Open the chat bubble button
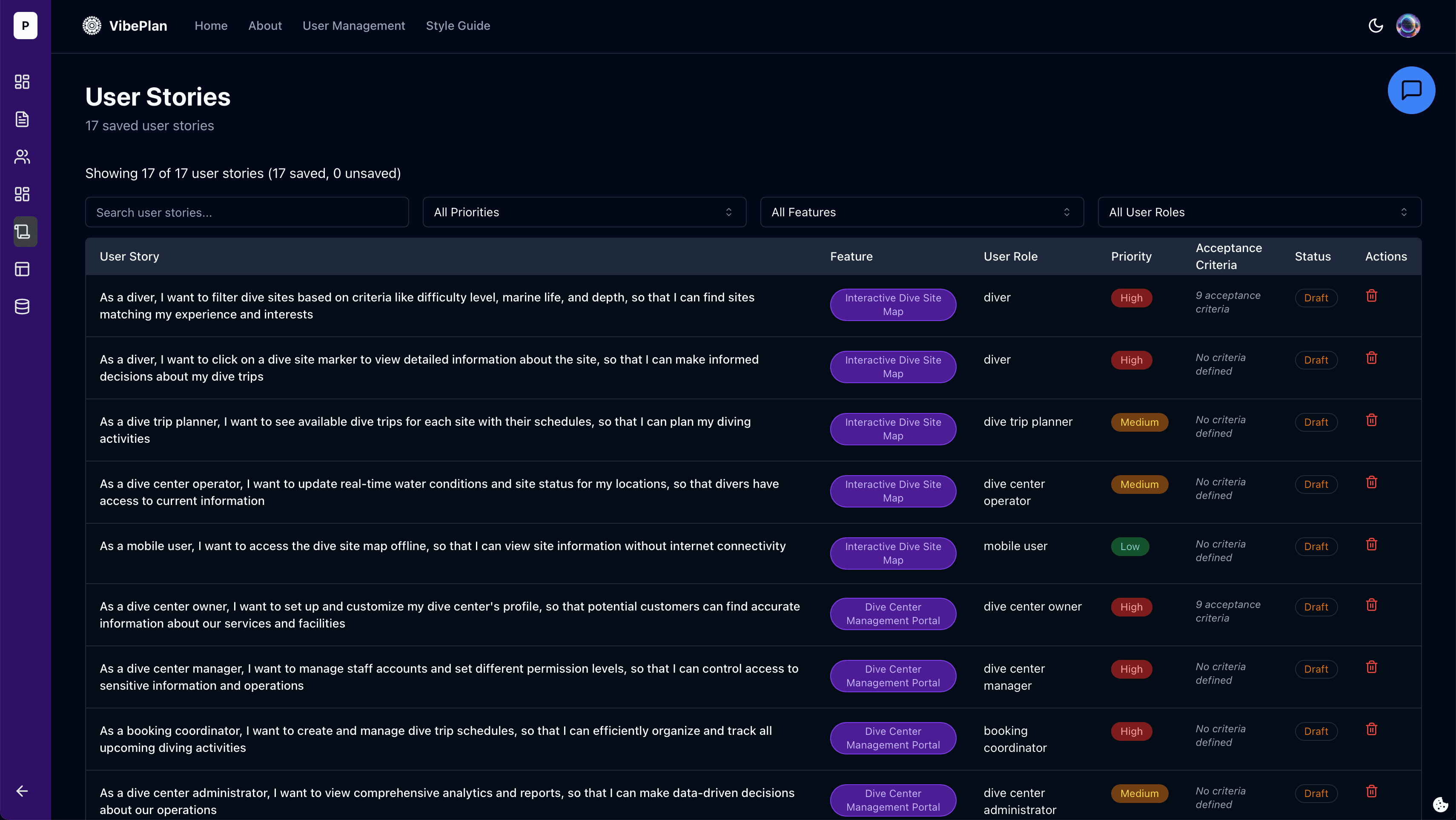This screenshot has height=820, width=1456. coord(1411,90)
